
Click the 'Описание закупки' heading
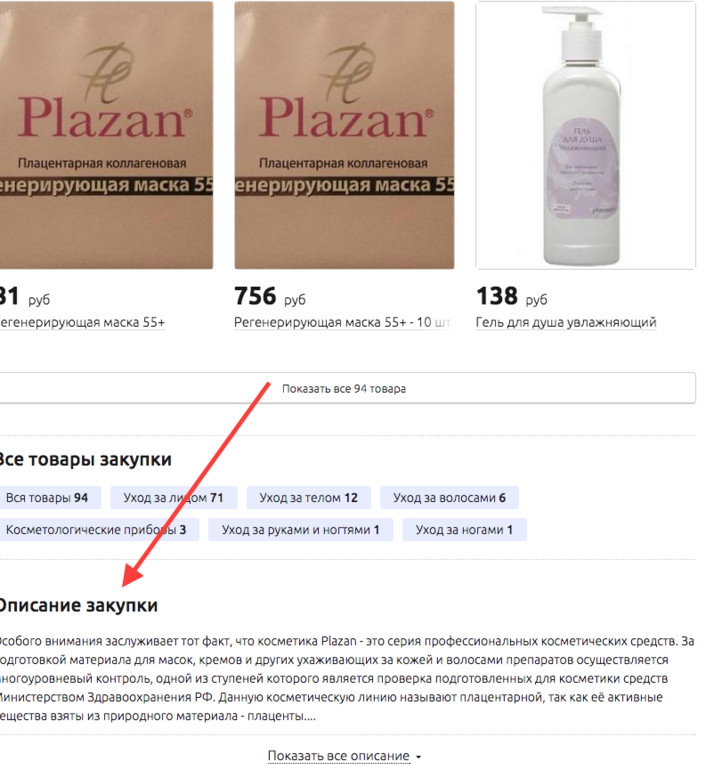click(x=79, y=605)
